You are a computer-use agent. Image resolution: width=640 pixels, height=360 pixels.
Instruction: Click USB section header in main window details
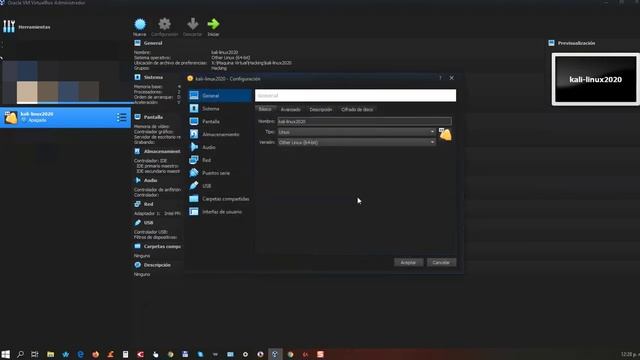(x=144, y=222)
